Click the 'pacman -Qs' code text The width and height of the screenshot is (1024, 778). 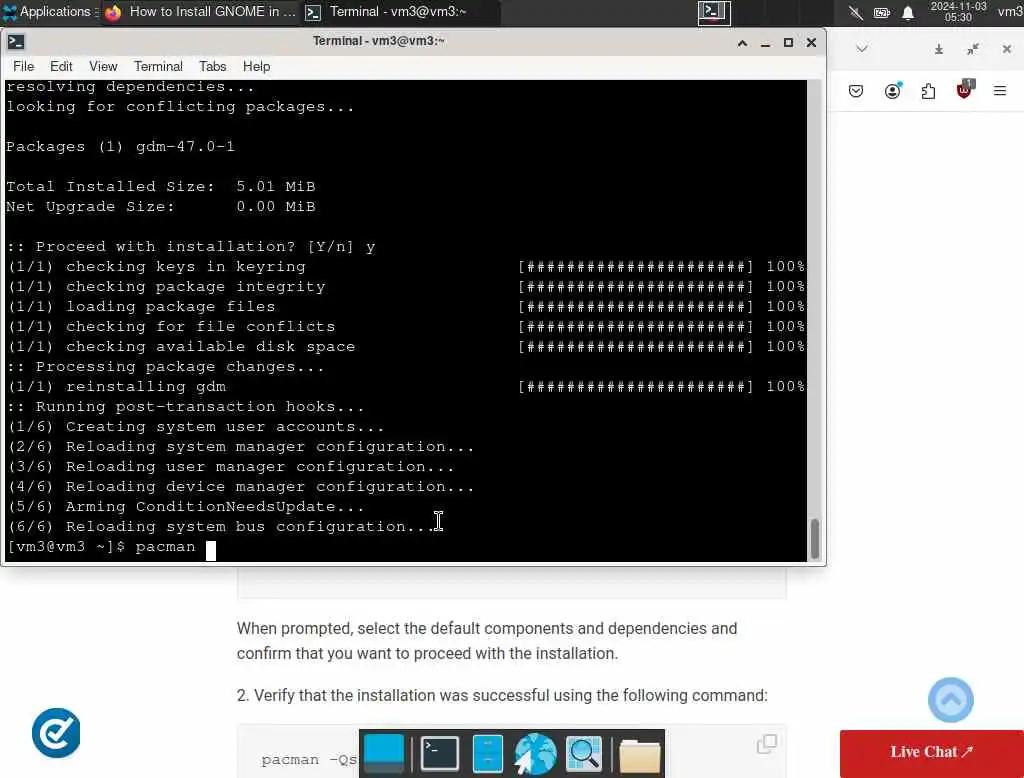tap(309, 760)
